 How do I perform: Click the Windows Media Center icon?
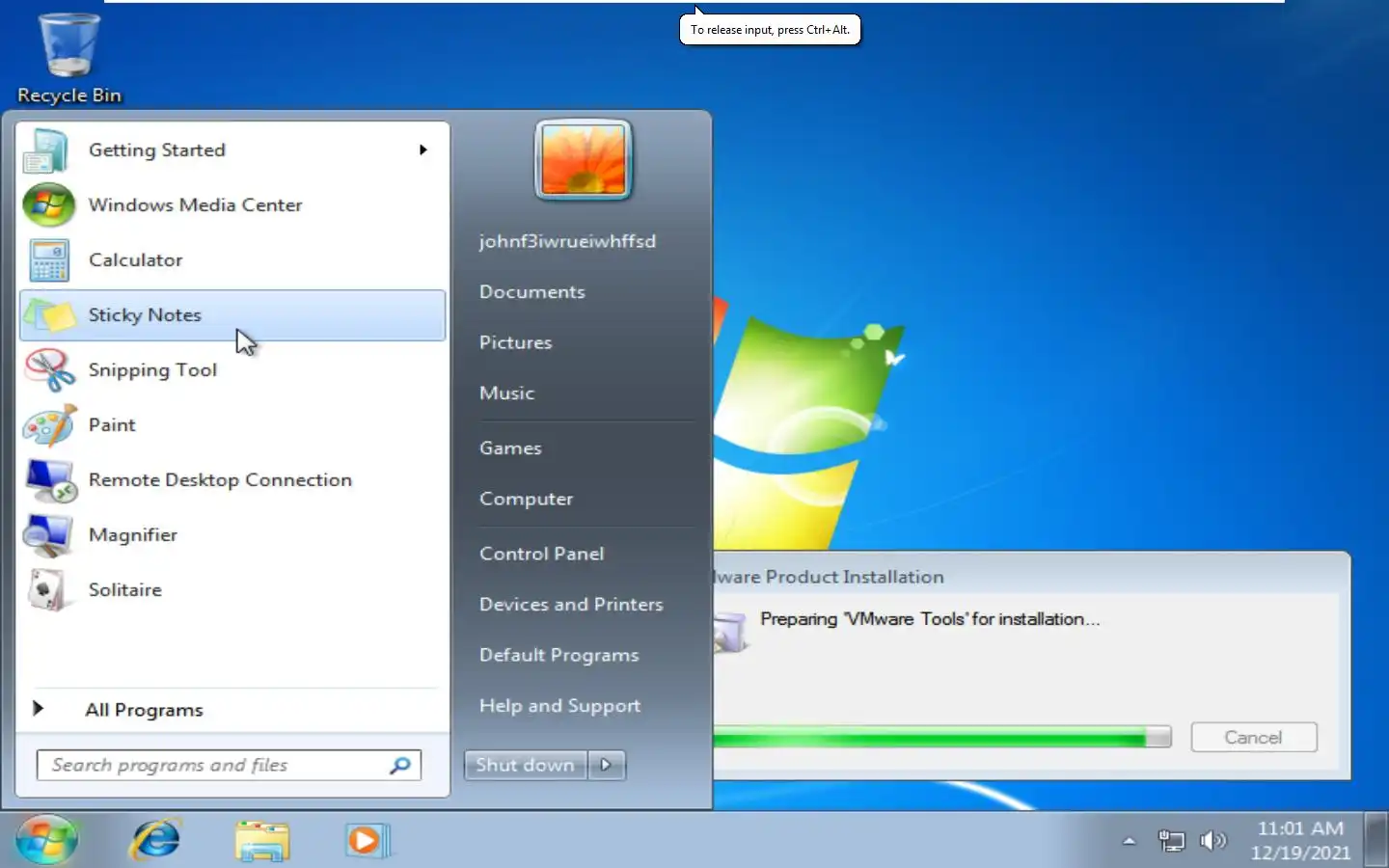48,205
